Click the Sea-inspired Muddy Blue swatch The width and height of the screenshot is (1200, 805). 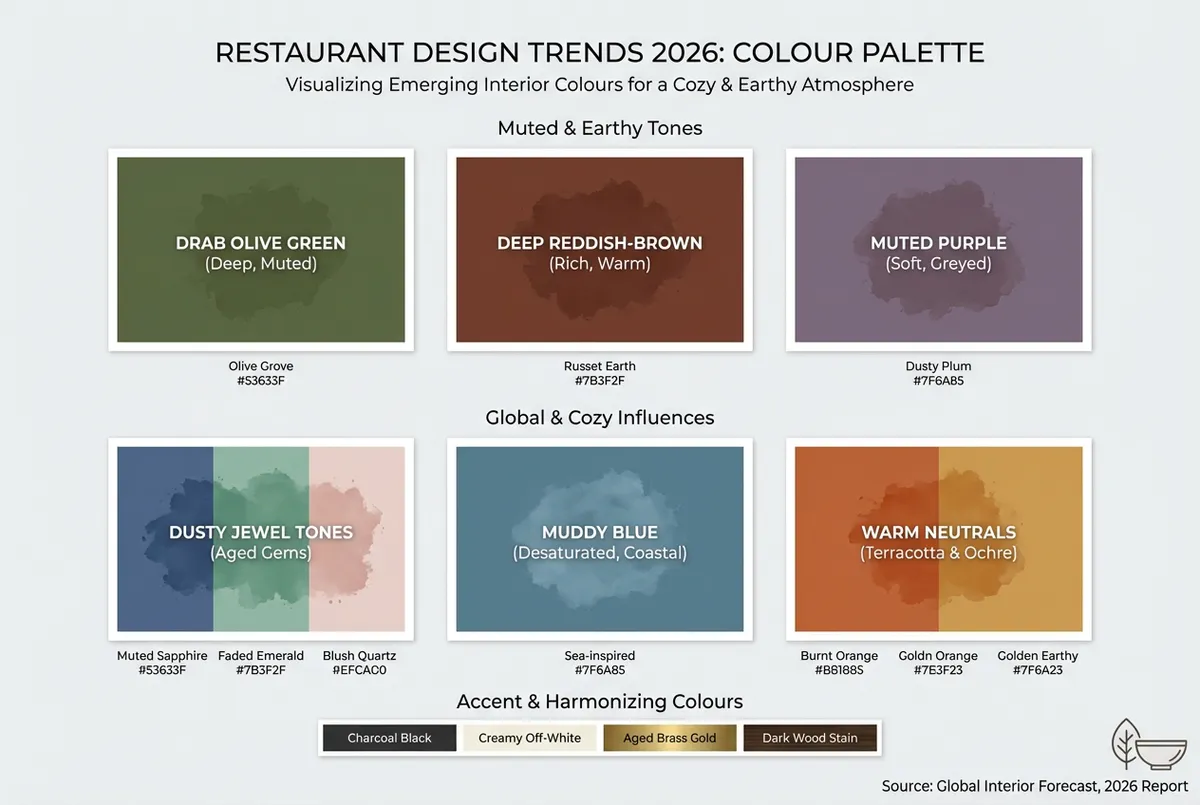pyautogui.click(x=599, y=539)
